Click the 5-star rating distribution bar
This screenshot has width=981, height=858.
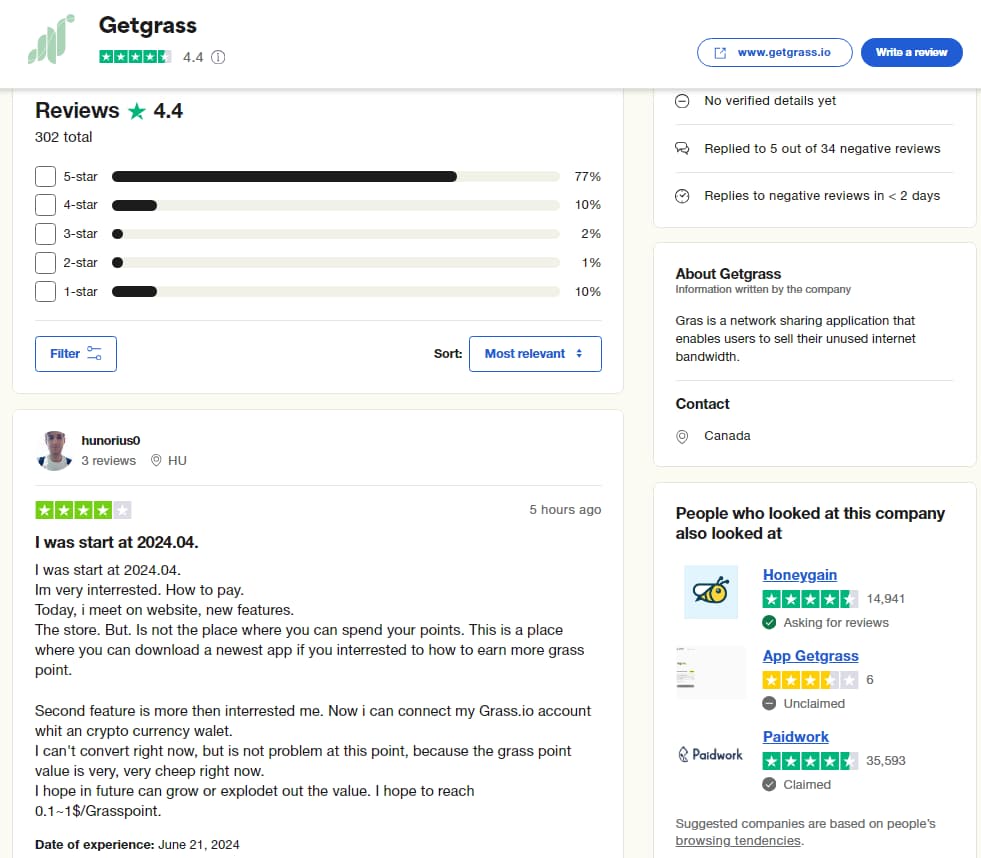pyautogui.click(x=335, y=177)
